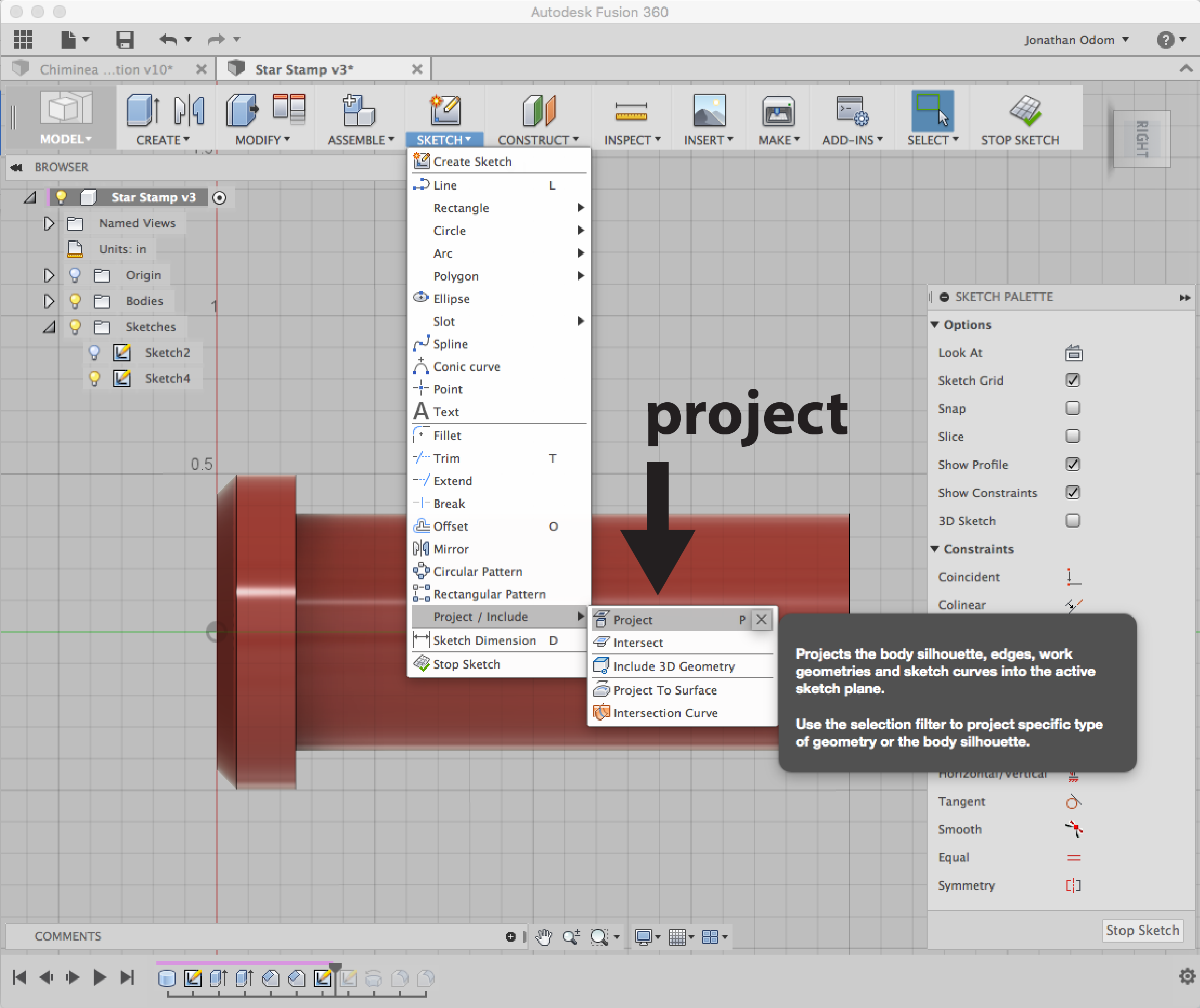Click the Pan hand tool icon
1200x1008 pixels.
tap(544, 937)
